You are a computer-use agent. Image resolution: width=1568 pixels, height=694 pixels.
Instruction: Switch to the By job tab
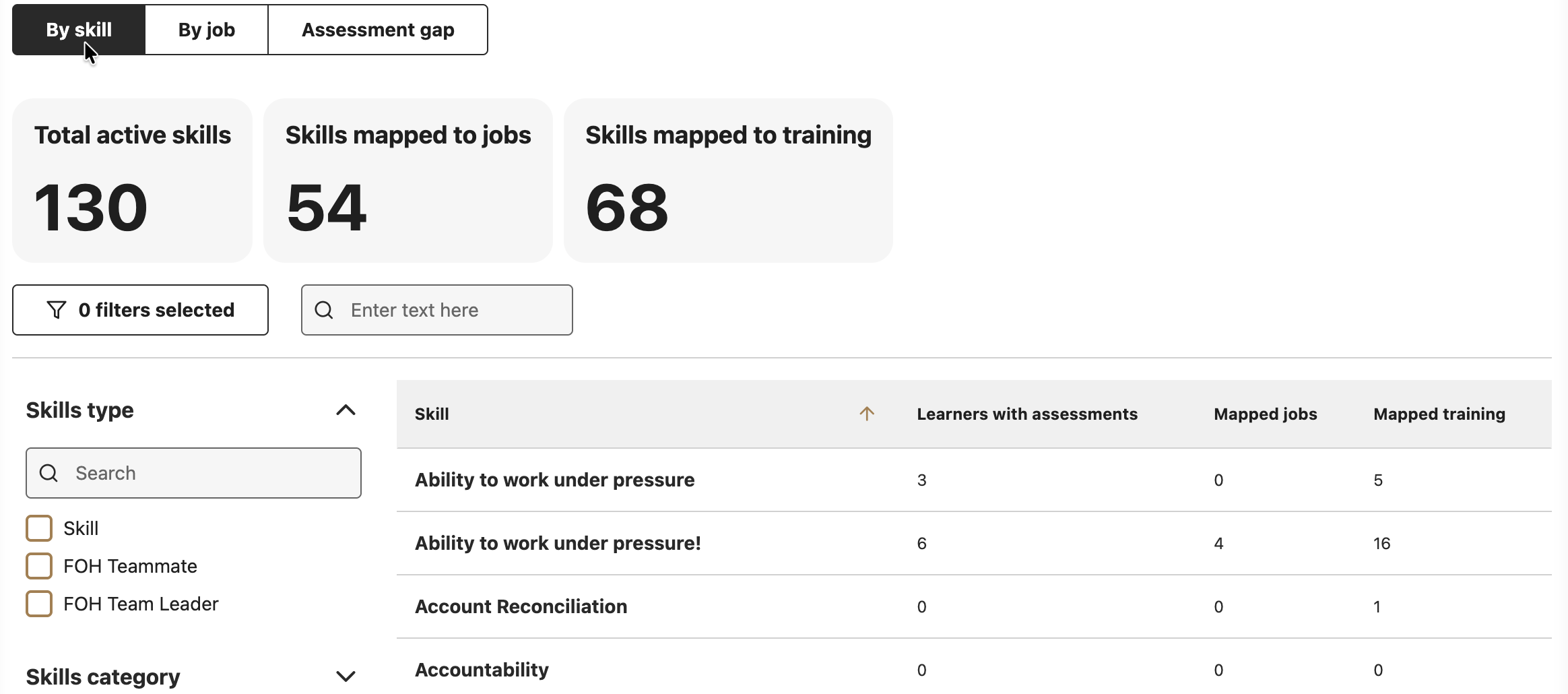207,30
